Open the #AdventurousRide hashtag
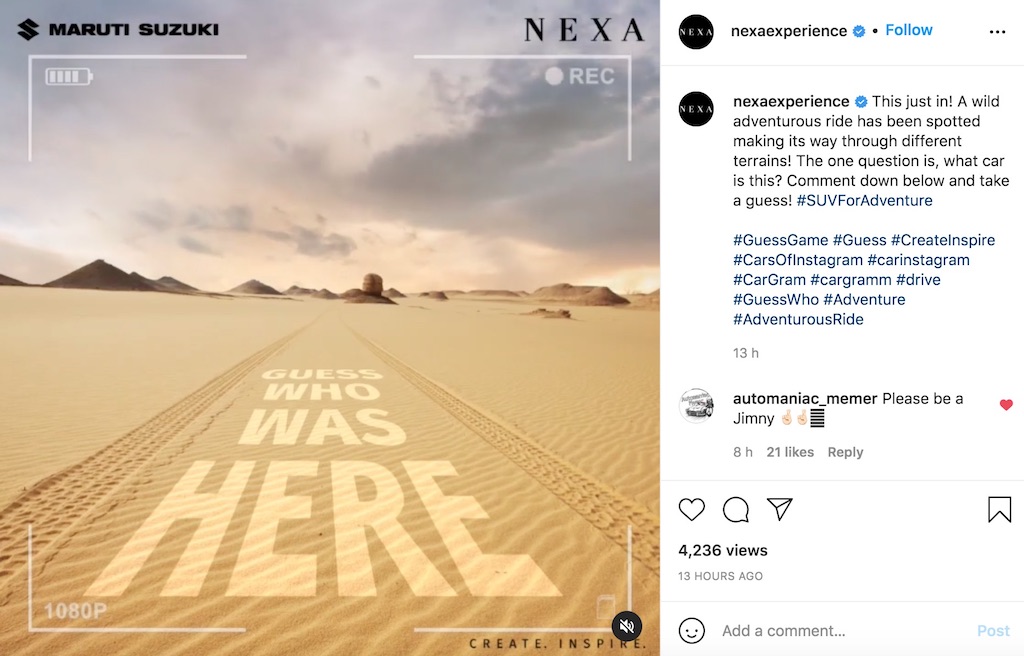The width and height of the screenshot is (1024, 656). 798,320
